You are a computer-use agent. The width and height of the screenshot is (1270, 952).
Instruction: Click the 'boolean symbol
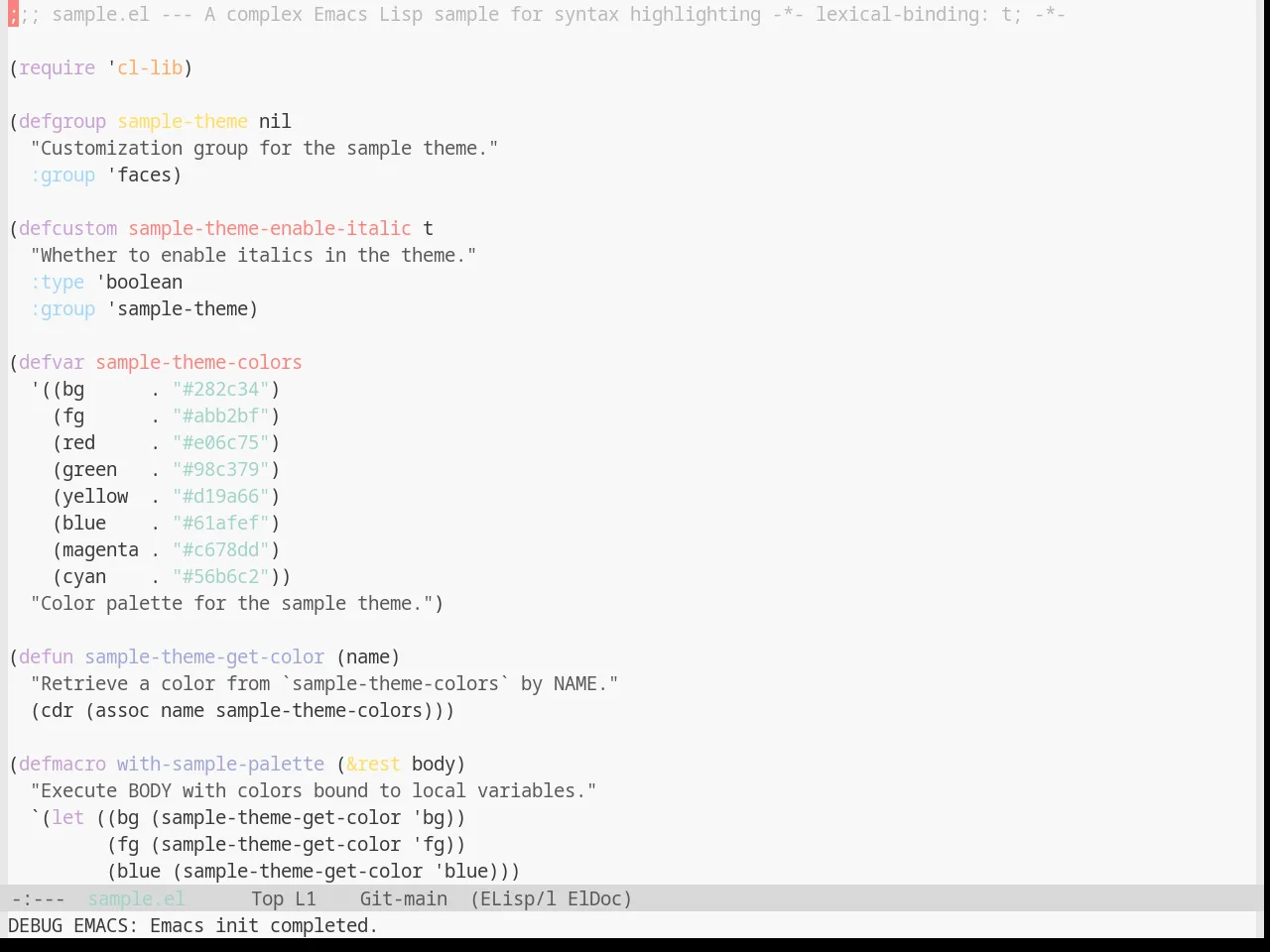pos(139,282)
